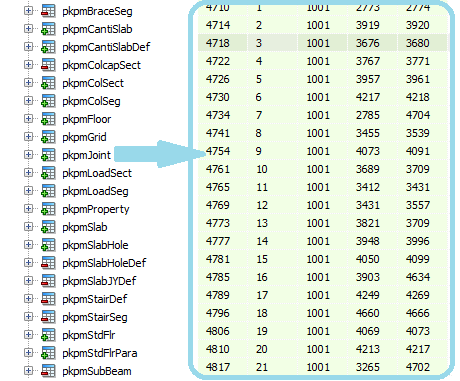Expand the pkpmFloor tree node
The height and width of the screenshot is (381, 460).
[x=28, y=119]
